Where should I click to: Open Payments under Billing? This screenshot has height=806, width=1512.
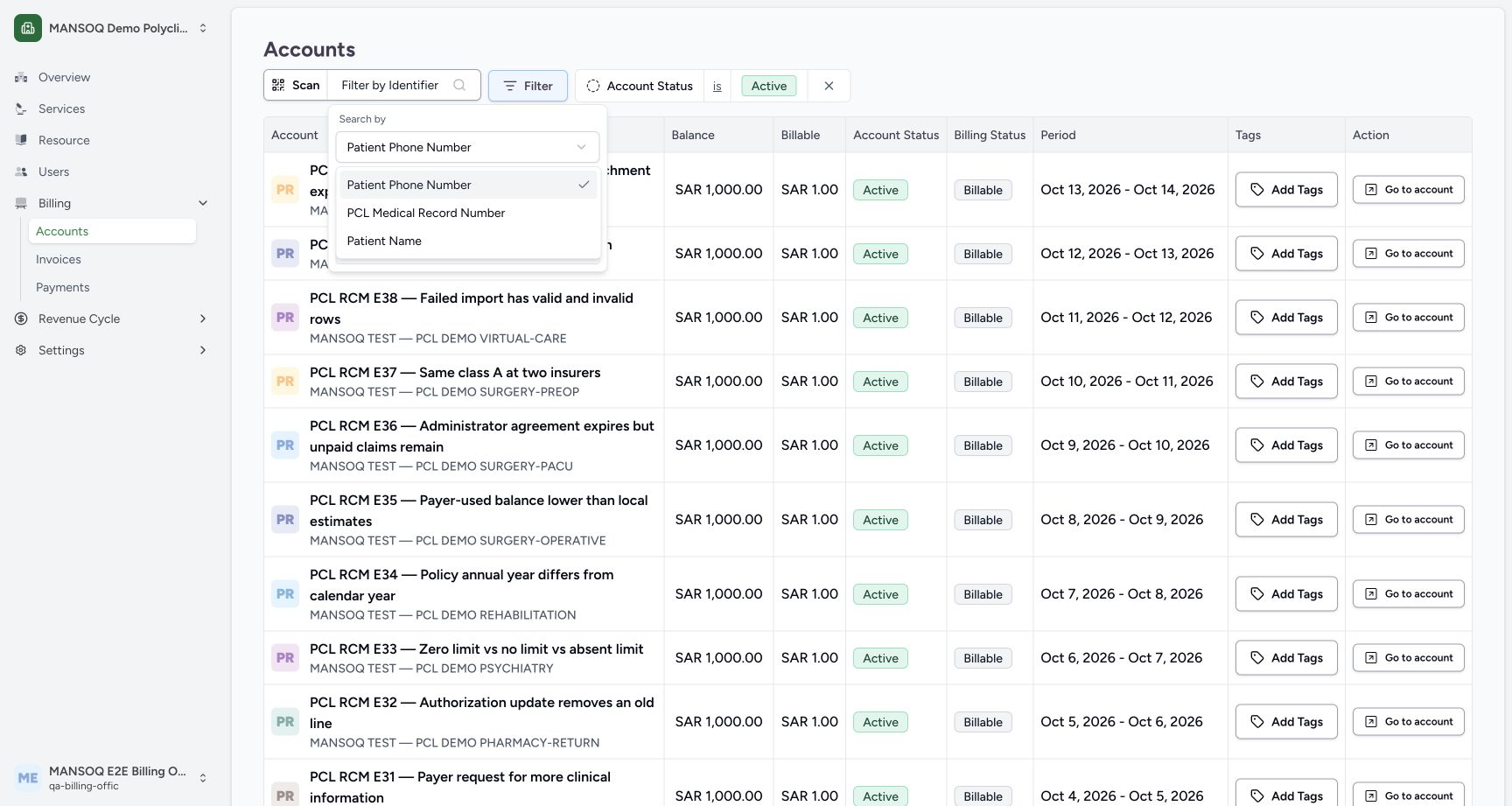[62, 287]
